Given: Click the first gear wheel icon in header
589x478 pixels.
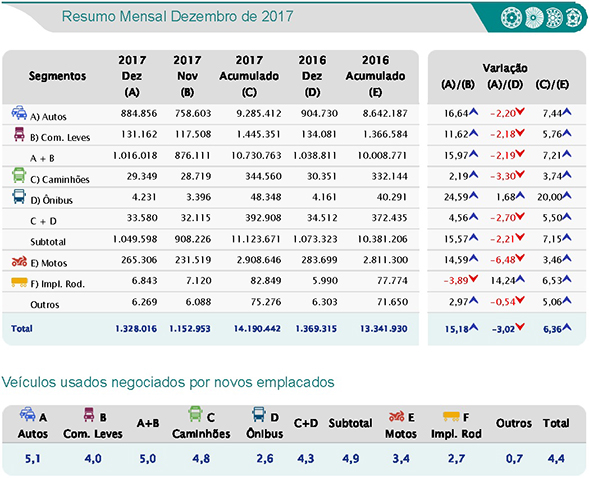Looking at the screenshot, I should click(512, 18).
